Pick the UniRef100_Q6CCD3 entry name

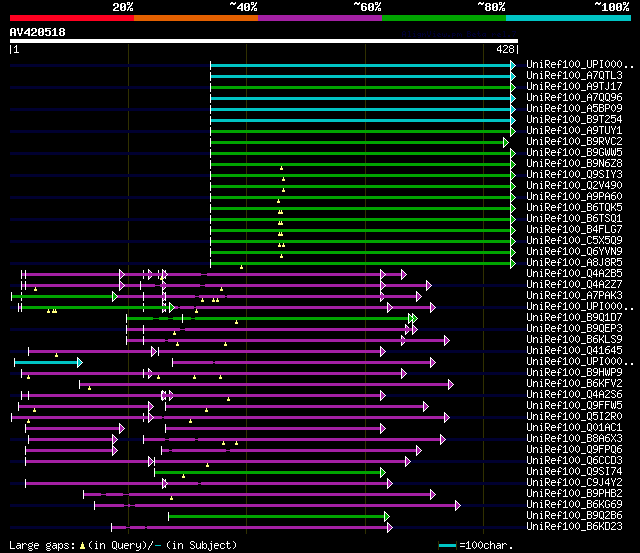574,461
